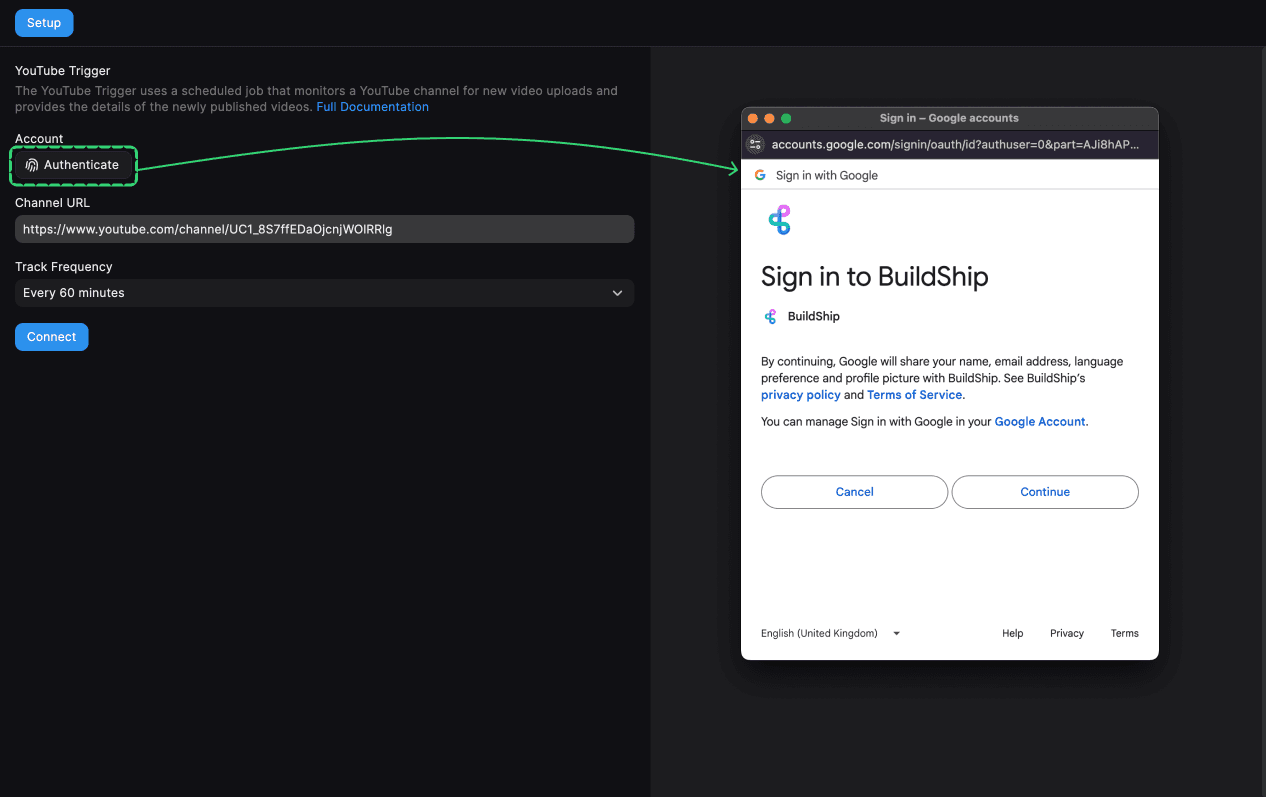Click the Track Frequency chevron arrow
Screen dimensions: 1266x797
coord(617,293)
